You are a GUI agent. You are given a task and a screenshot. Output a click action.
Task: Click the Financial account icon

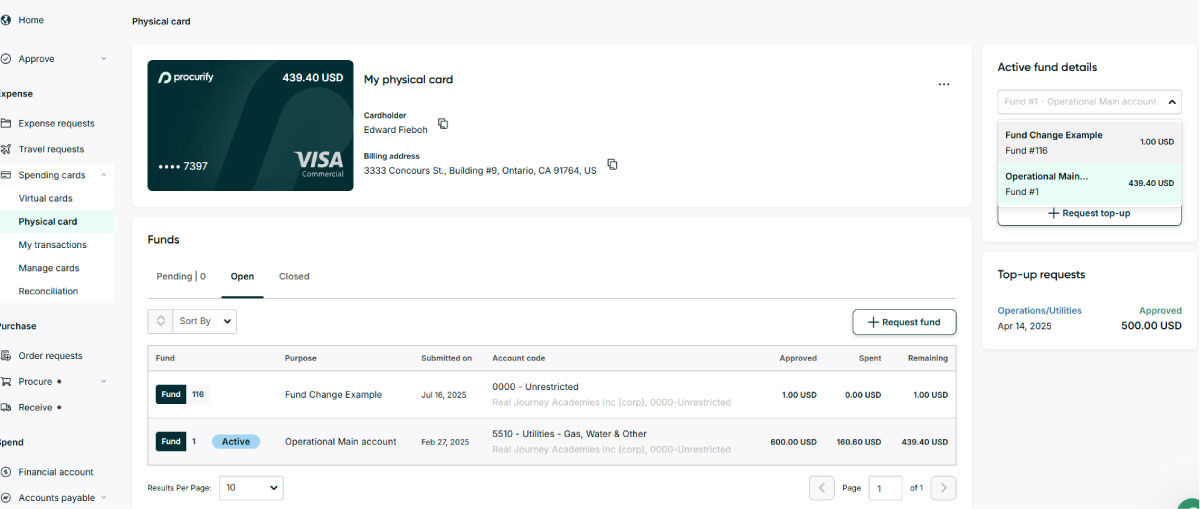(6, 472)
